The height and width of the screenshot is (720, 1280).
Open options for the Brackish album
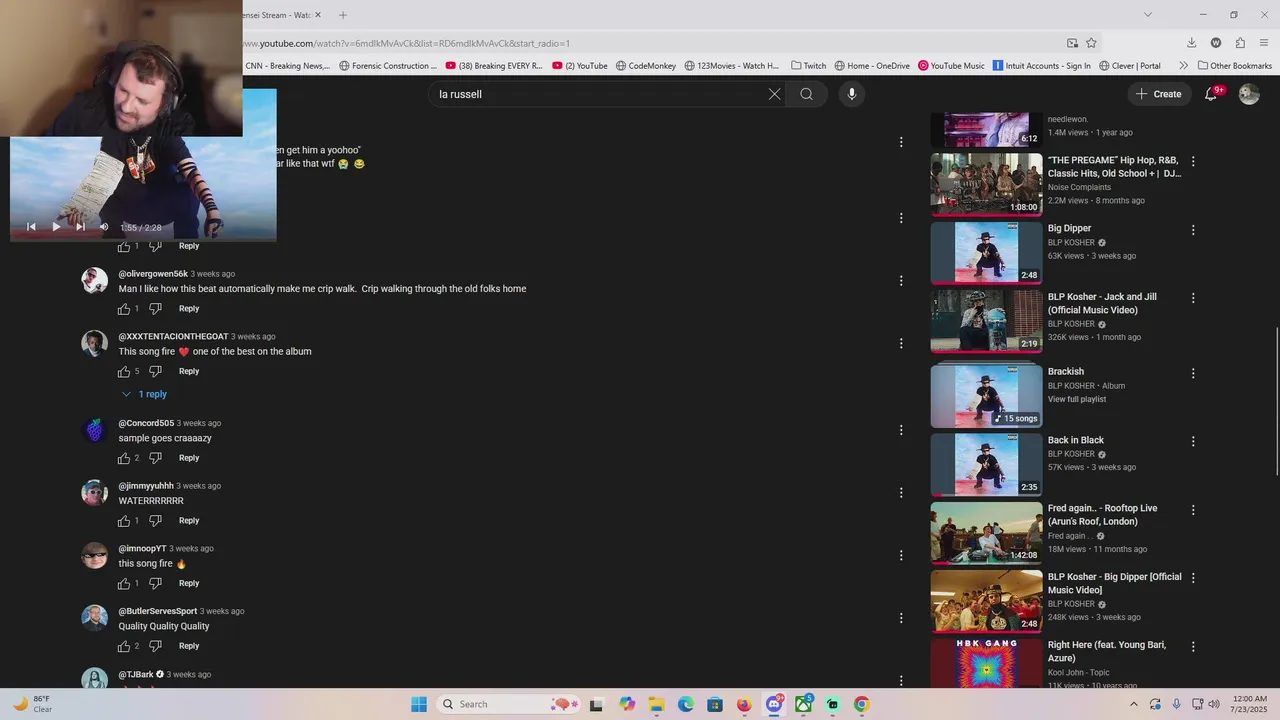(x=1193, y=373)
